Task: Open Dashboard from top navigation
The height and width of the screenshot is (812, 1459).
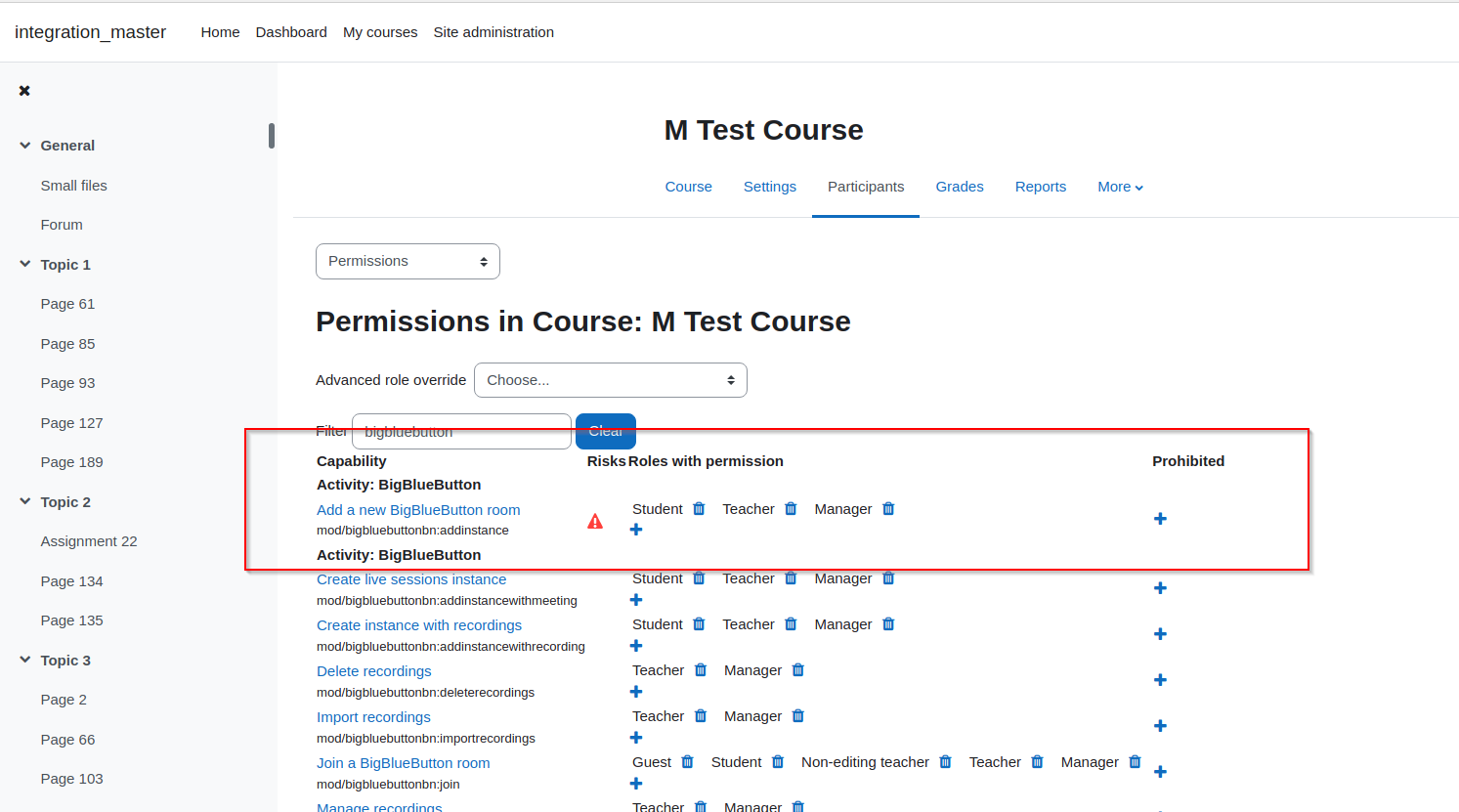Action: point(291,32)
